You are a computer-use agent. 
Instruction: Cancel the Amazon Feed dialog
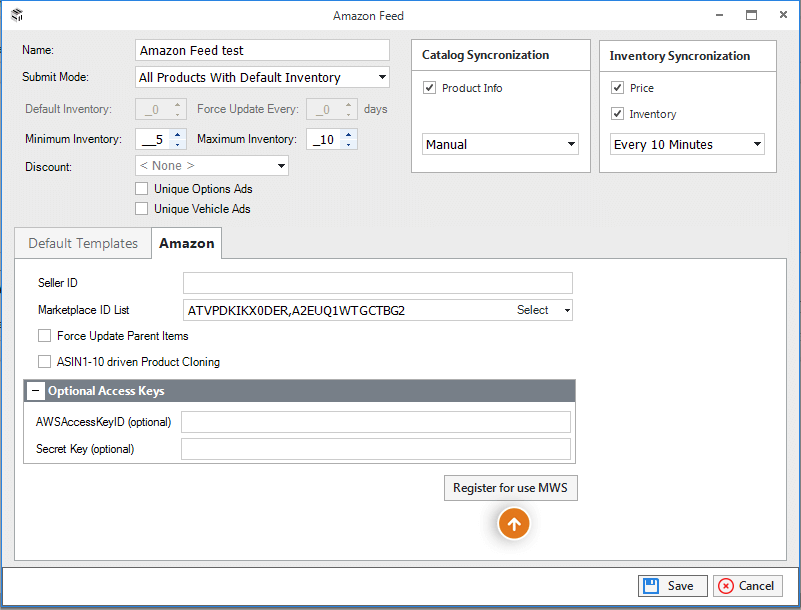coord(748,586)
